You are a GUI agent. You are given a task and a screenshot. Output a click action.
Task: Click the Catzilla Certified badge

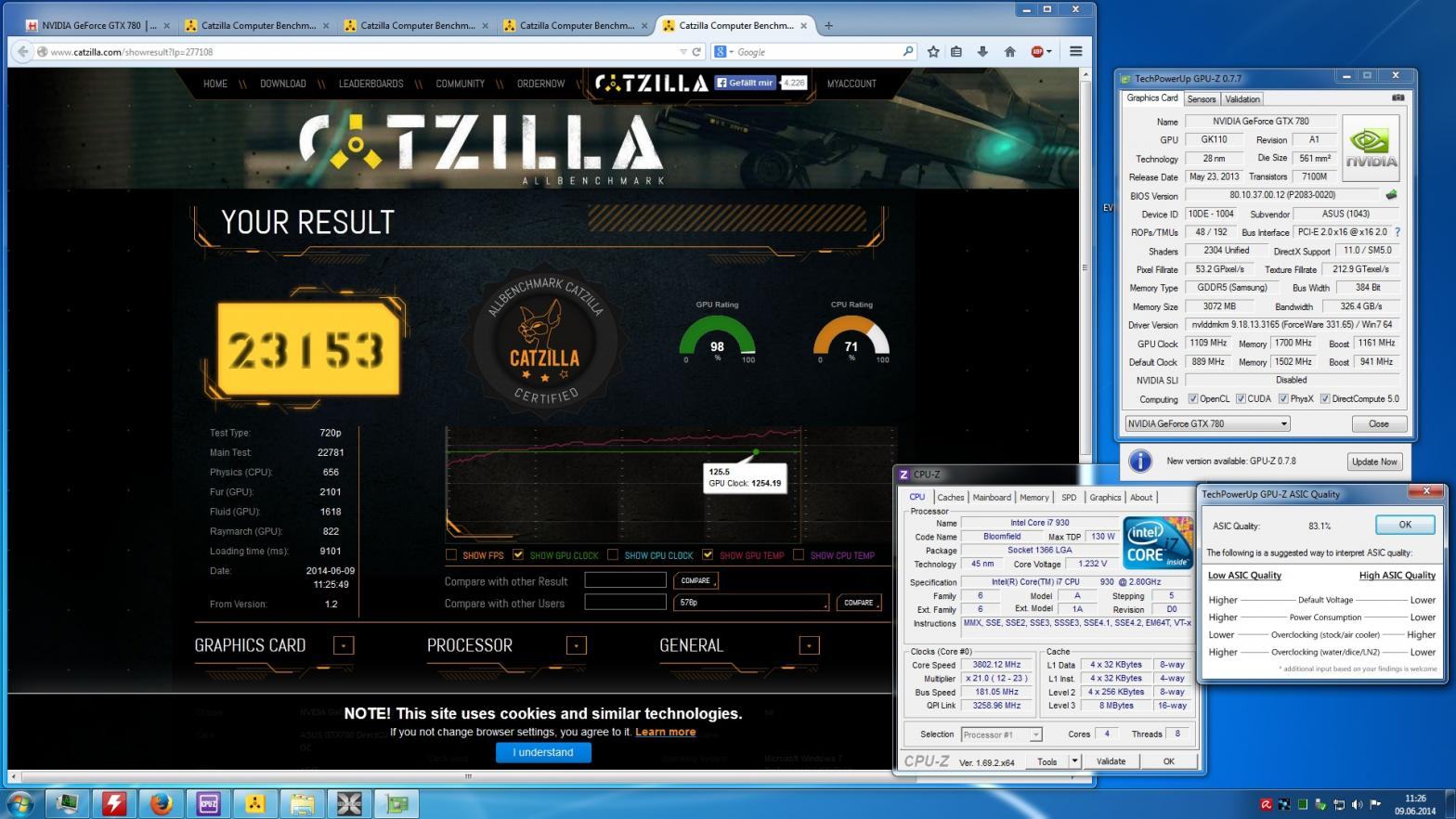pyautogui.click(x=545, y=340)
